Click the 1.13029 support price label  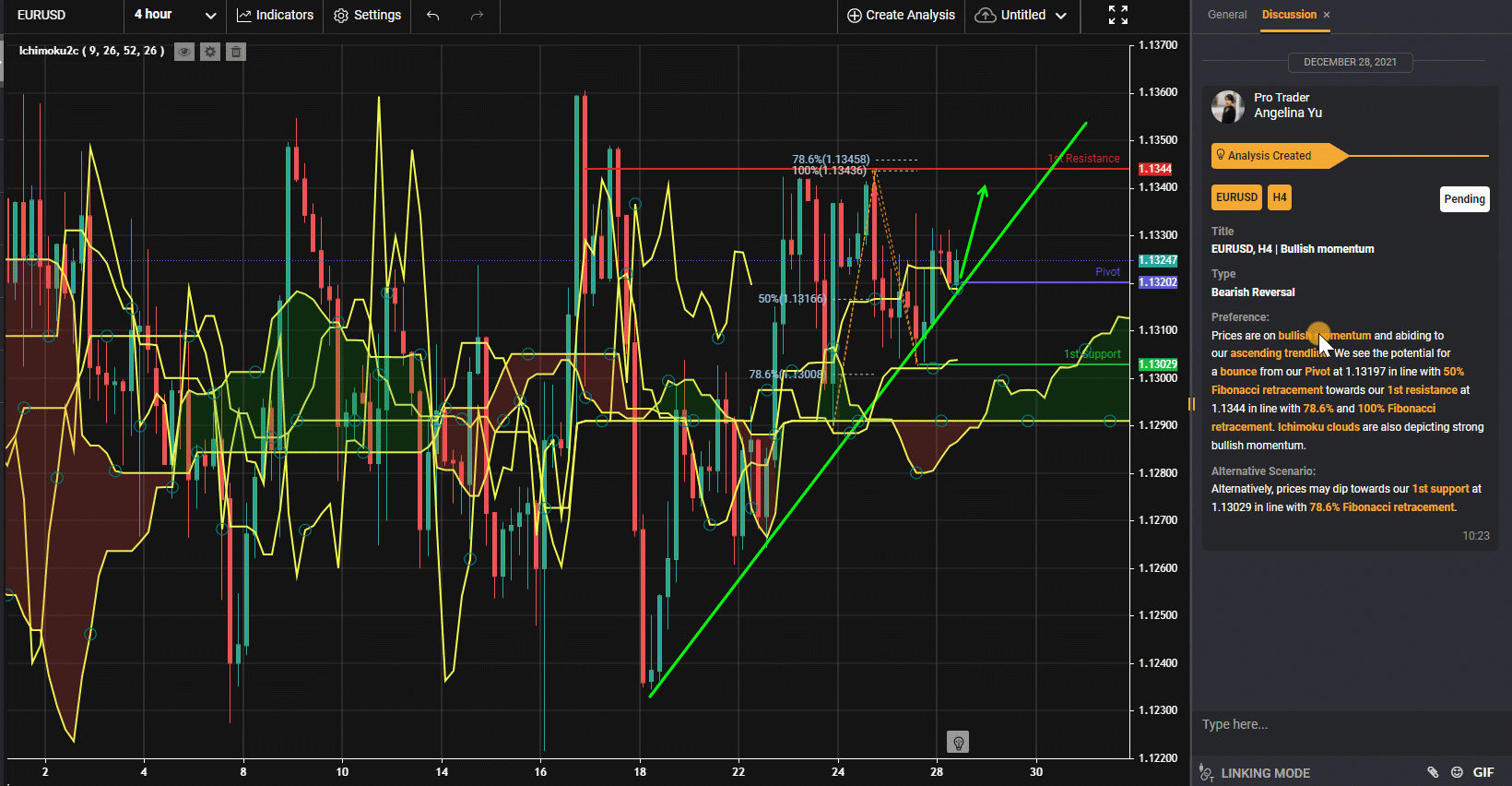[1158, 364]
